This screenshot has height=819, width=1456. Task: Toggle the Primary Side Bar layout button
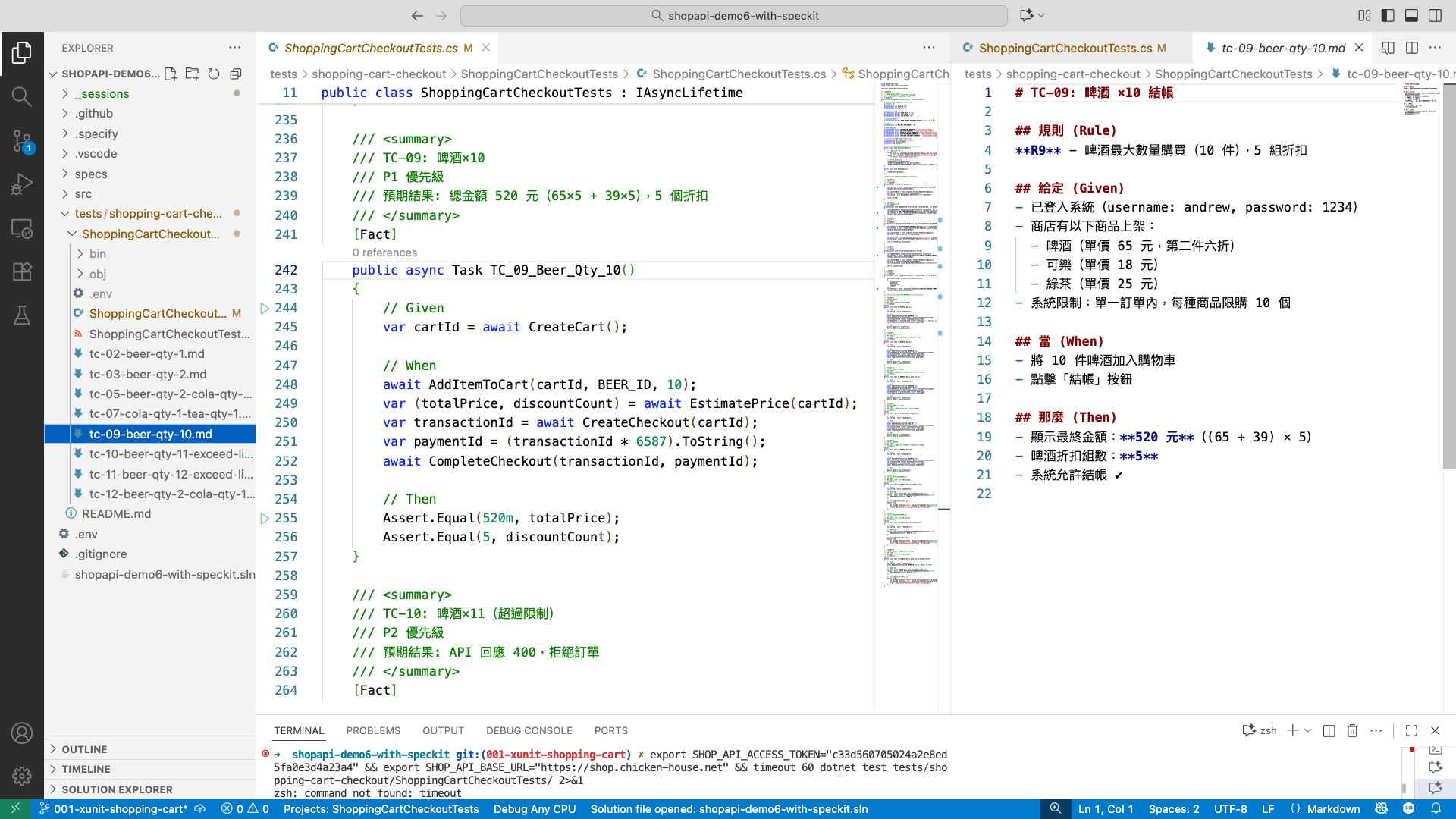tap(1388, 15)
